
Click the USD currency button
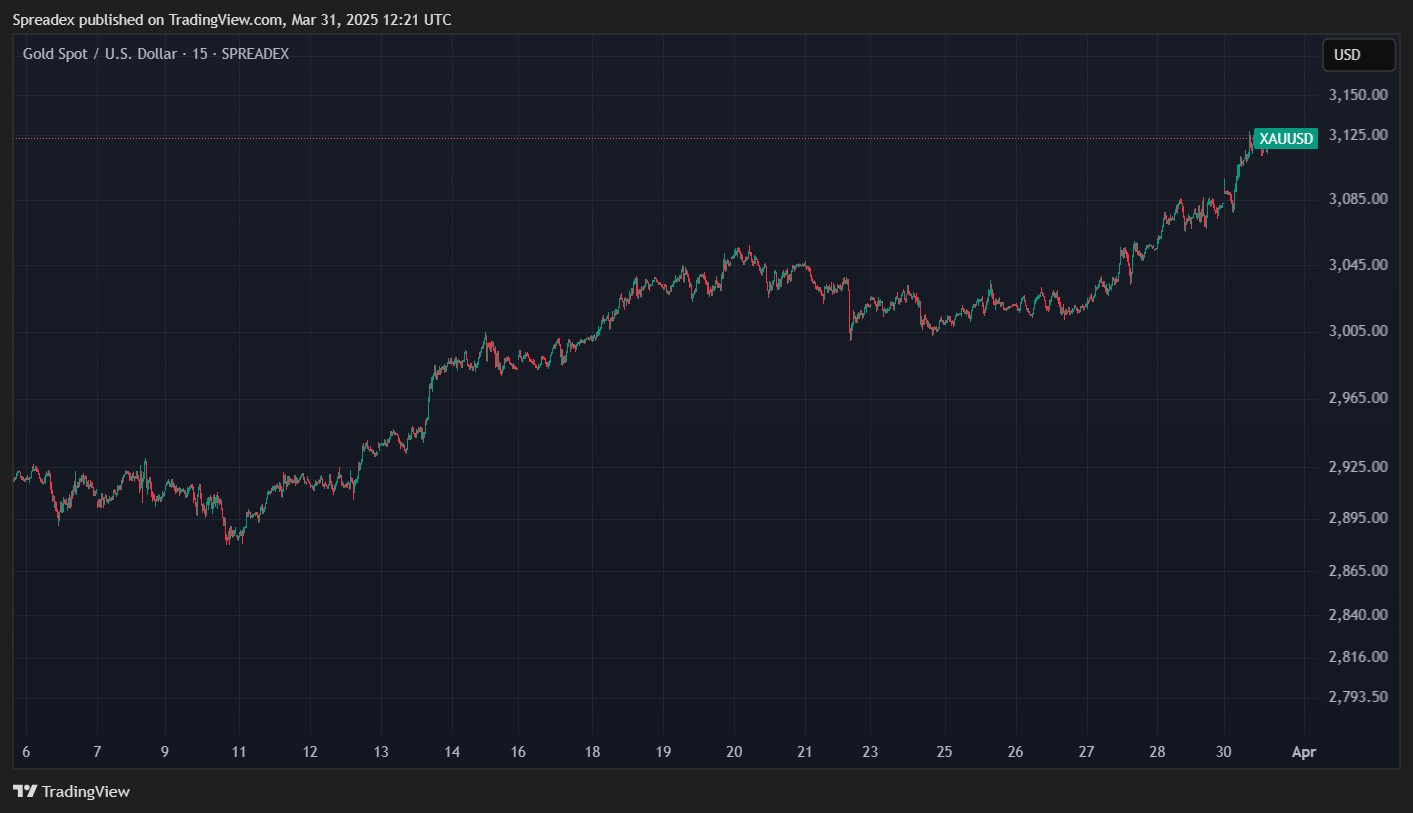pos(1358,55)
